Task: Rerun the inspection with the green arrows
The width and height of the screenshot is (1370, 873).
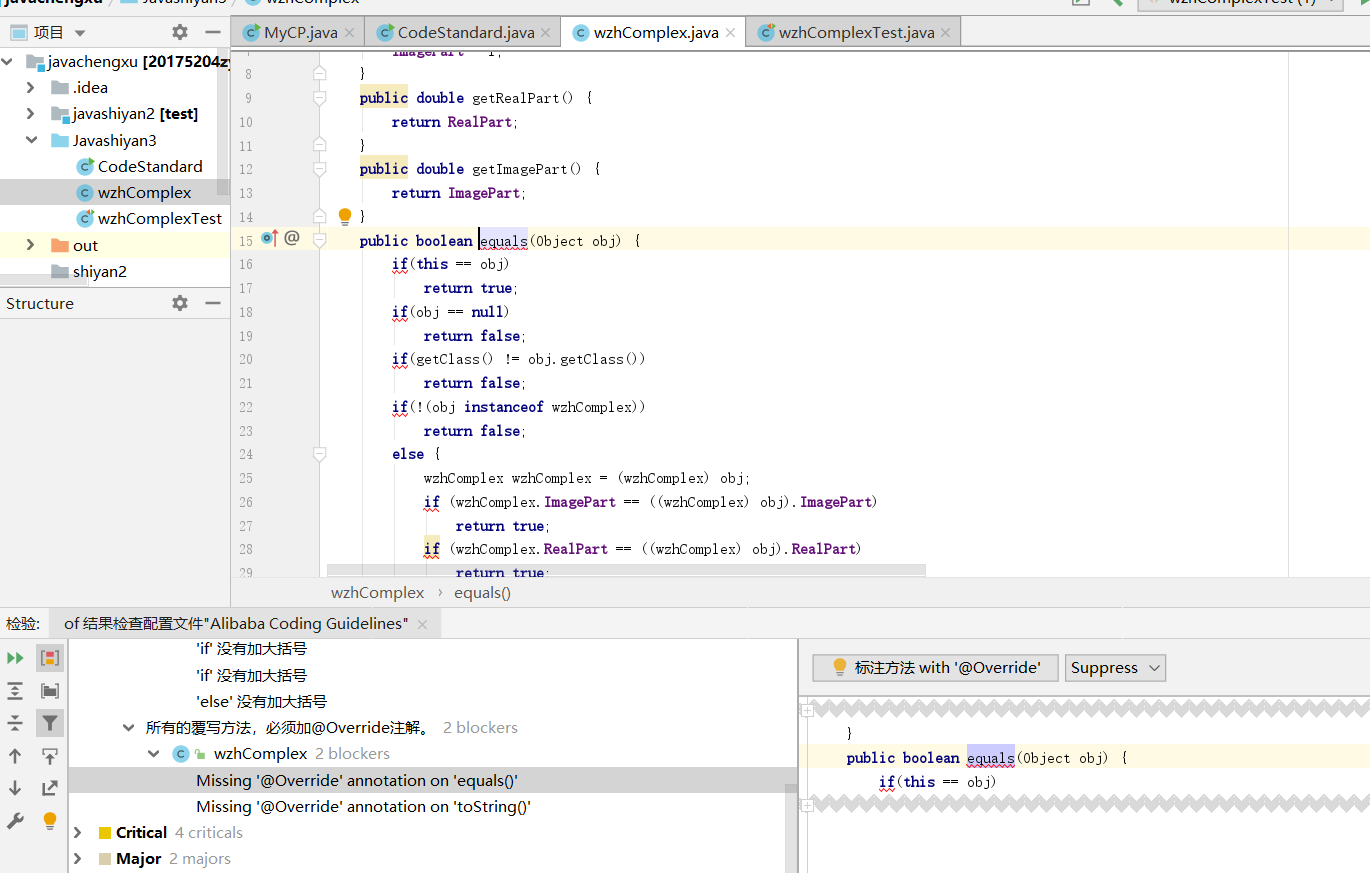Action: [x=15, y=658]
